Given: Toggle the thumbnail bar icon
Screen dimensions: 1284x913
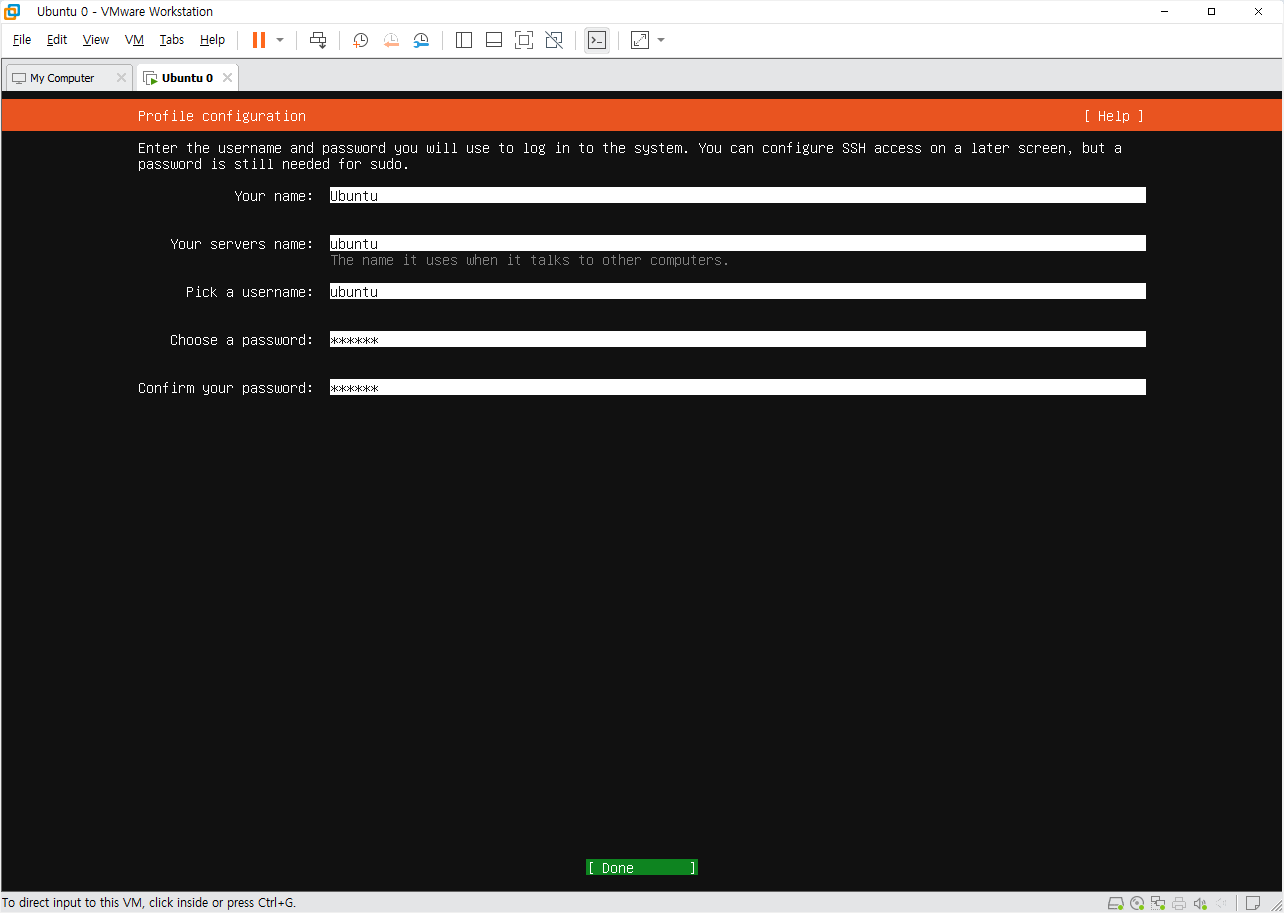Looking at the screenshot, I should [494, 40].
